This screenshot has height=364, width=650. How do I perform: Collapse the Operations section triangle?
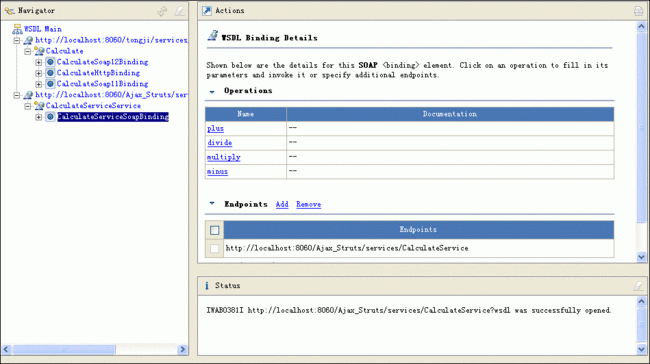click(x=212, y=92)
